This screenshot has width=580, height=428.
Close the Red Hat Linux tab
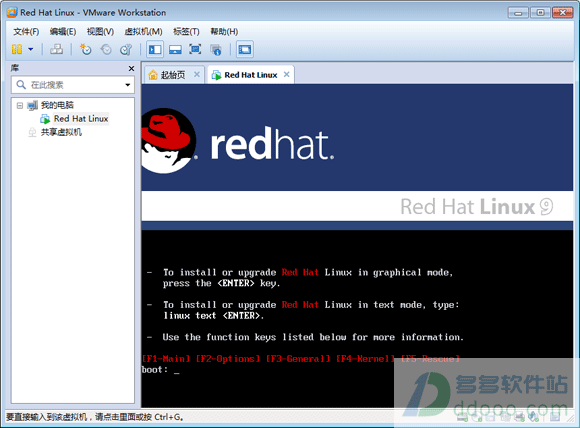tap(287, 75)
